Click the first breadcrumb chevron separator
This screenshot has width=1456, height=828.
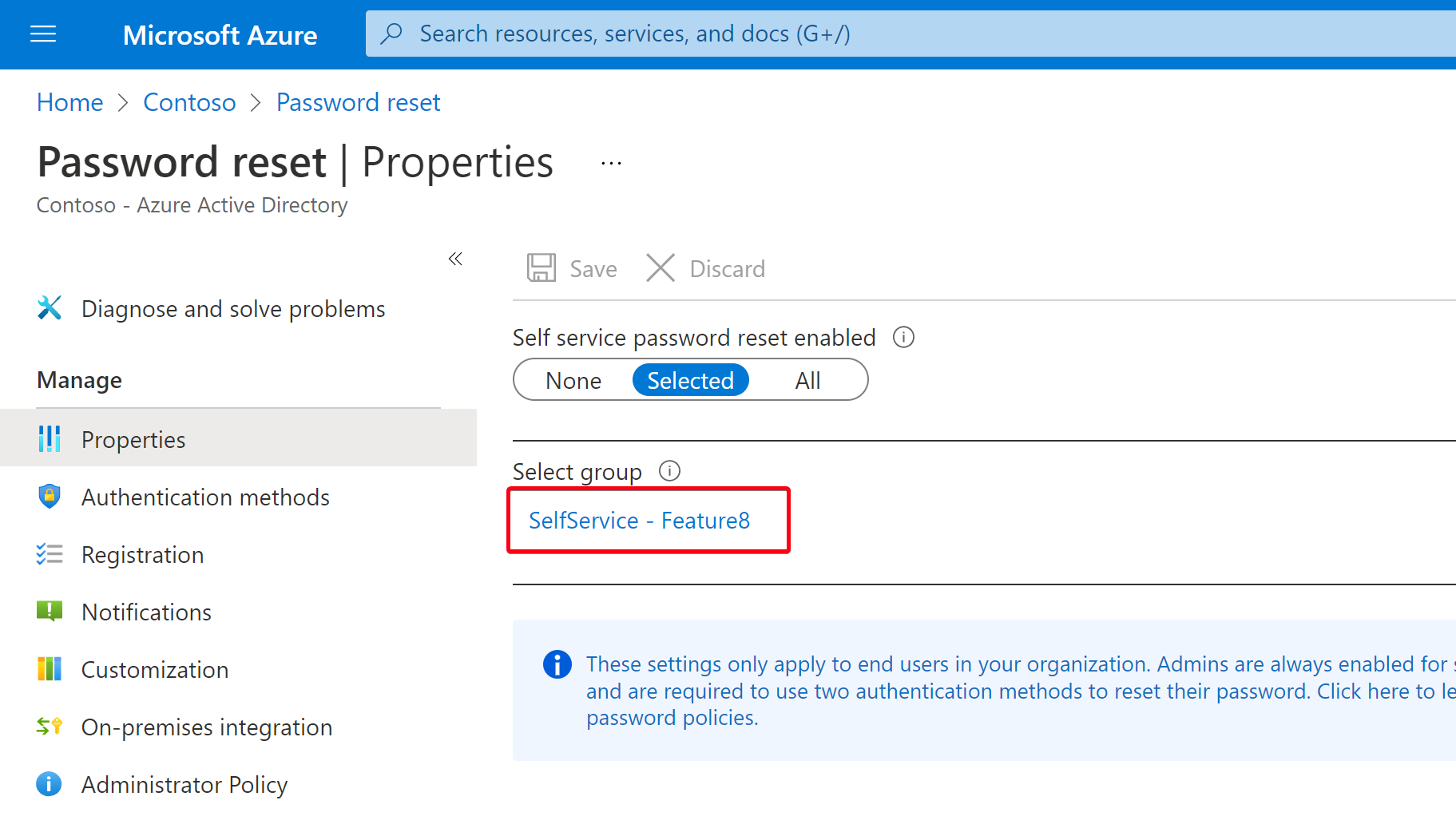[123, 103]
